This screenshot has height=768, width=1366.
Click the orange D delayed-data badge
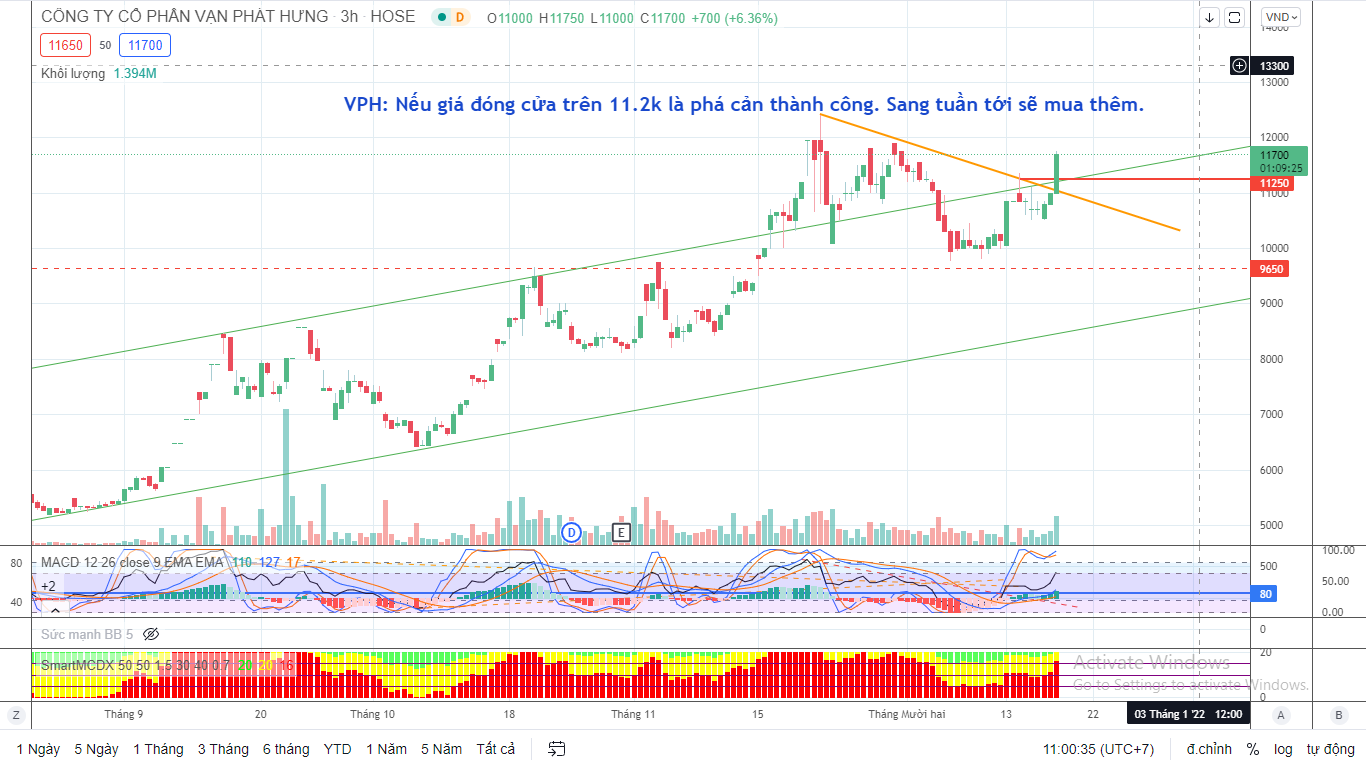pos(460,18)
